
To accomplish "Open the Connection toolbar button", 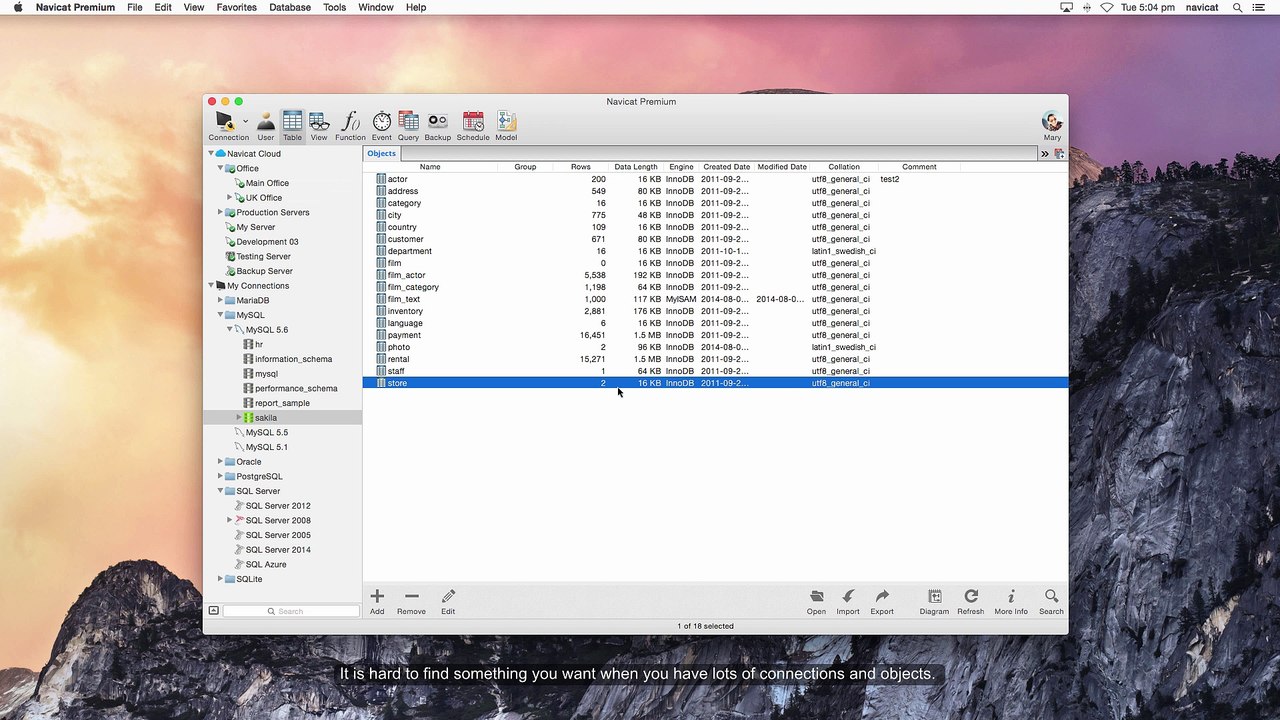I will 226,126.
